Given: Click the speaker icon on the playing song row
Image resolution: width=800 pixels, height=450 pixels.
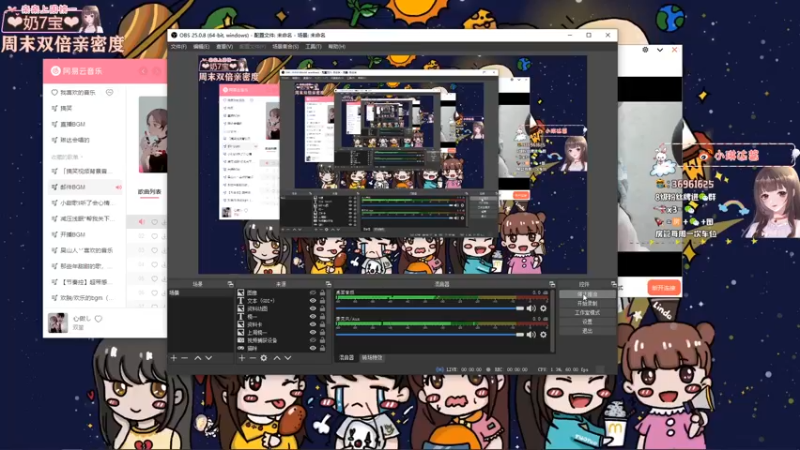Looking at the screenshot, I should coord(142,222).
